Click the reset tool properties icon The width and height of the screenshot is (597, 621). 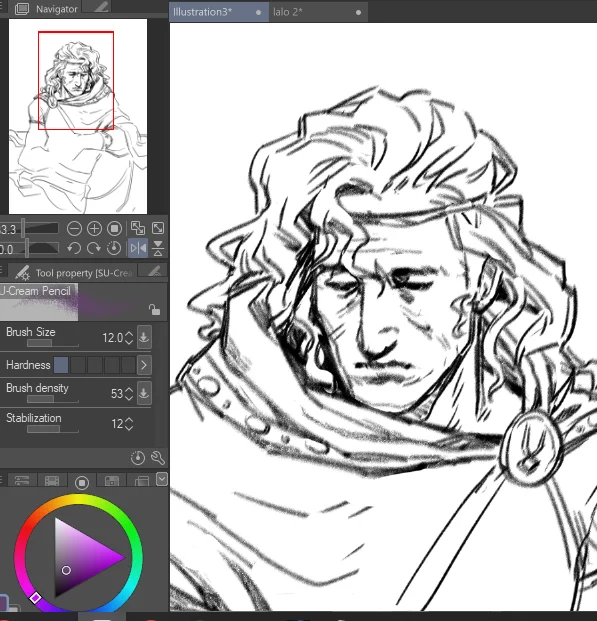click(x=137, y=458)
